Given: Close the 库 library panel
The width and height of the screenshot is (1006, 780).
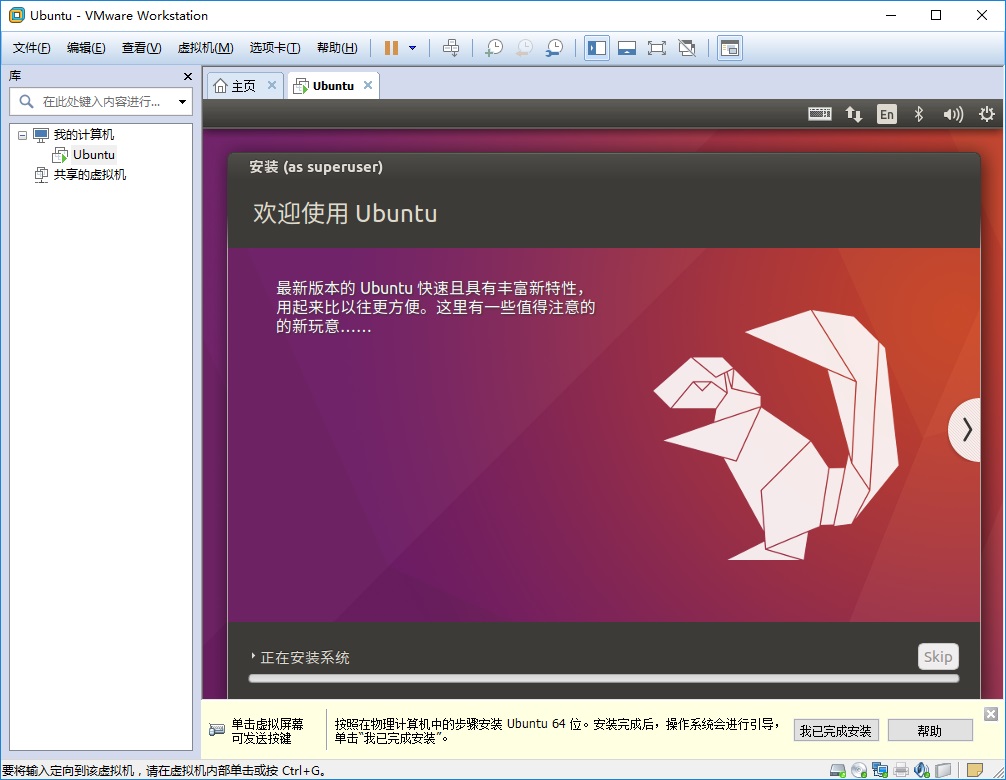Looking at the screenshot, I should click(x=187, y=76).
